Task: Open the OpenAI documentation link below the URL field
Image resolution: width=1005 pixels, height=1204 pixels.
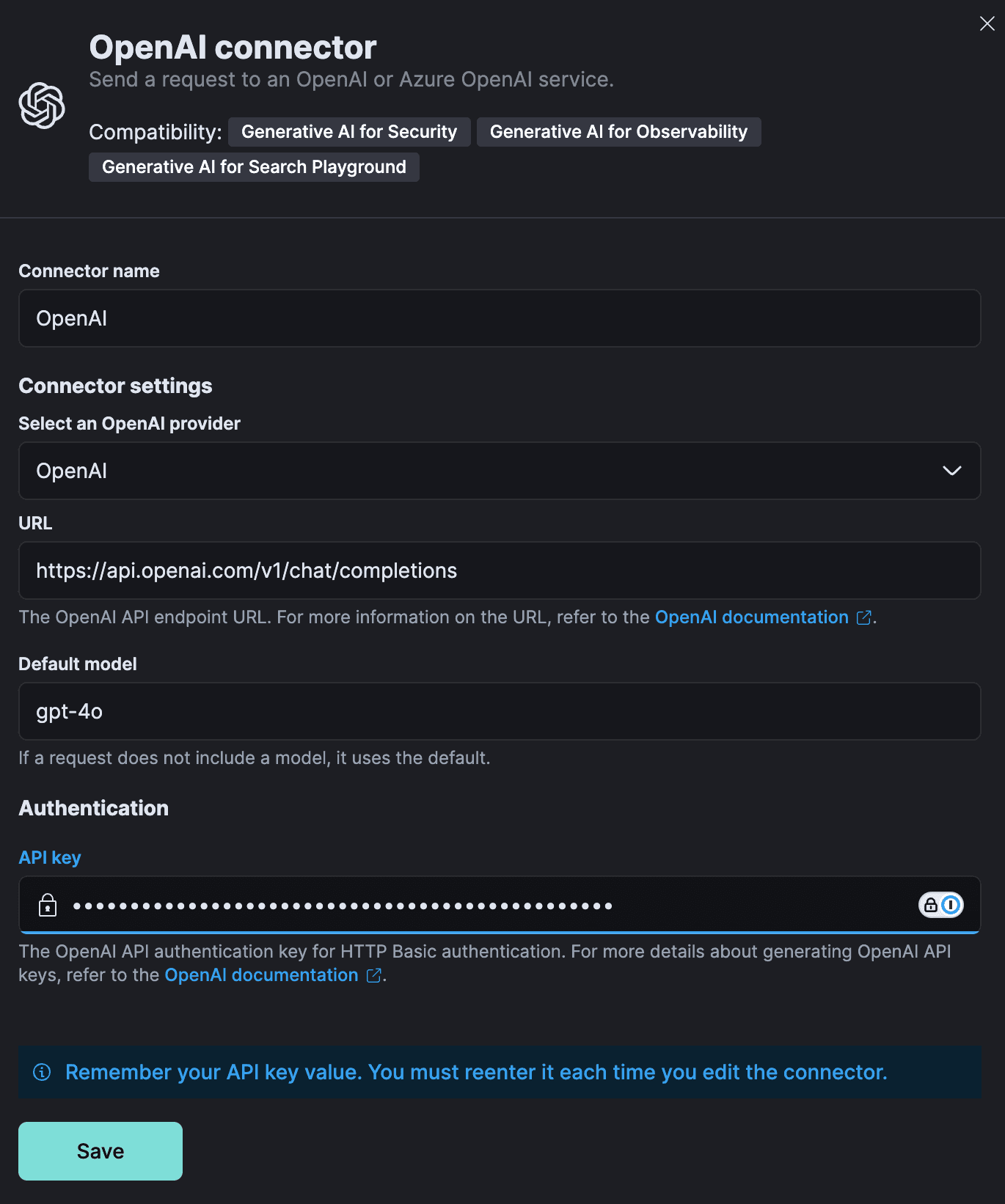Action: click(x=751, y=617)
